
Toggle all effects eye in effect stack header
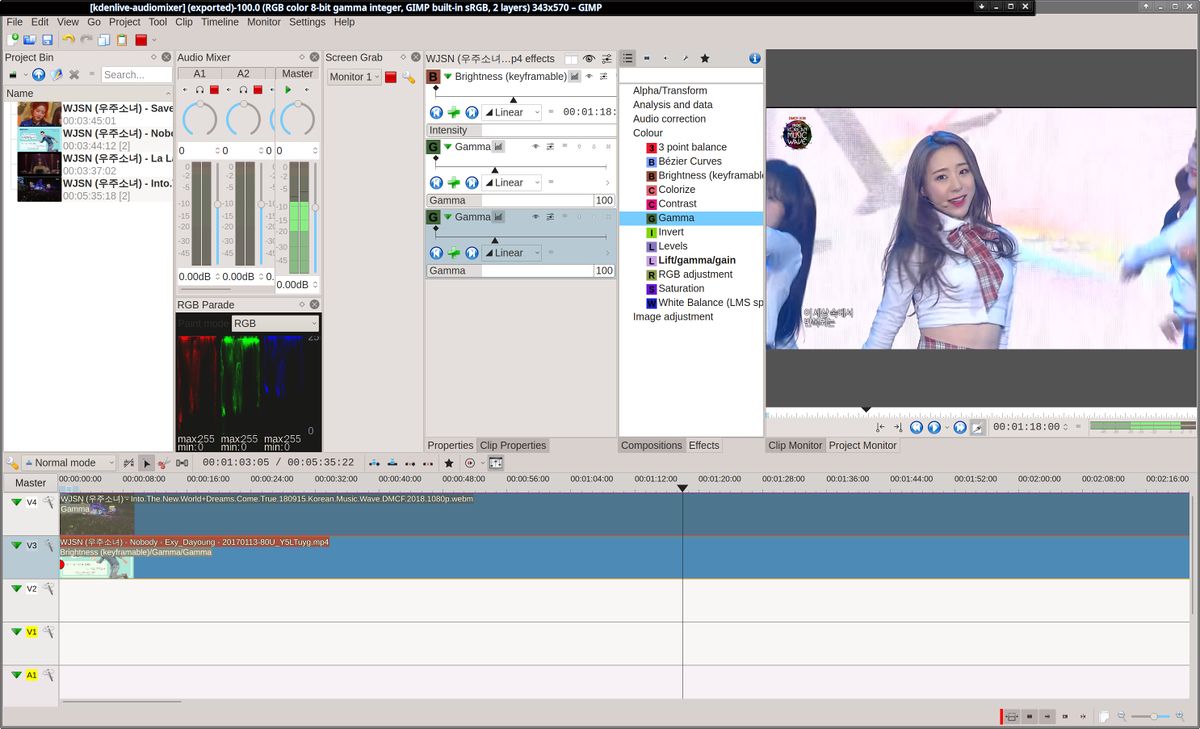coord(589,58)
